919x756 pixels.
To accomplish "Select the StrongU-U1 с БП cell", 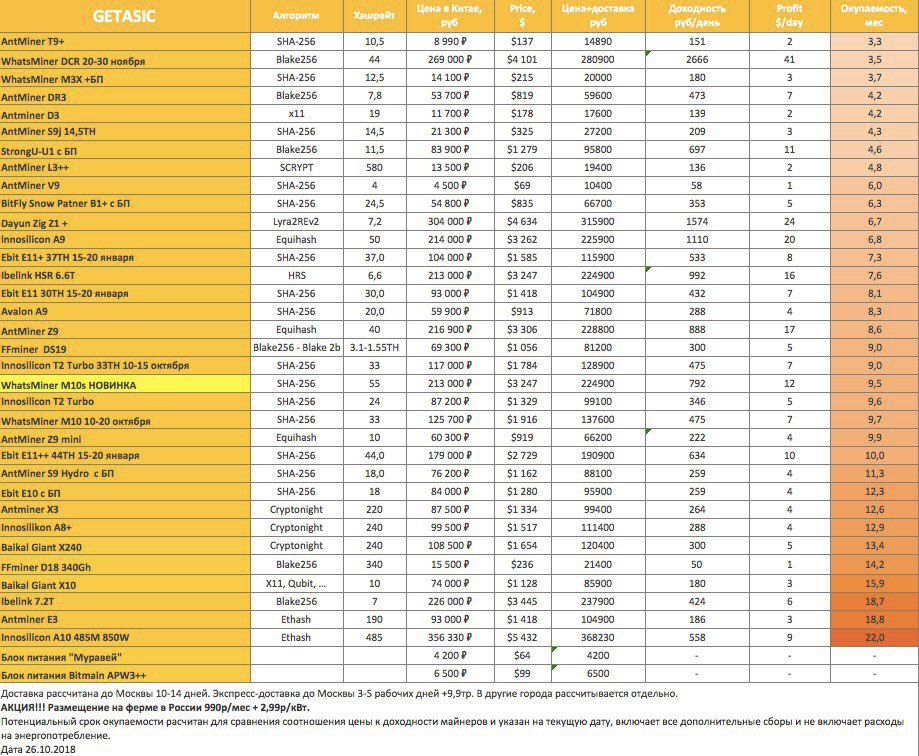I will 125,150.
